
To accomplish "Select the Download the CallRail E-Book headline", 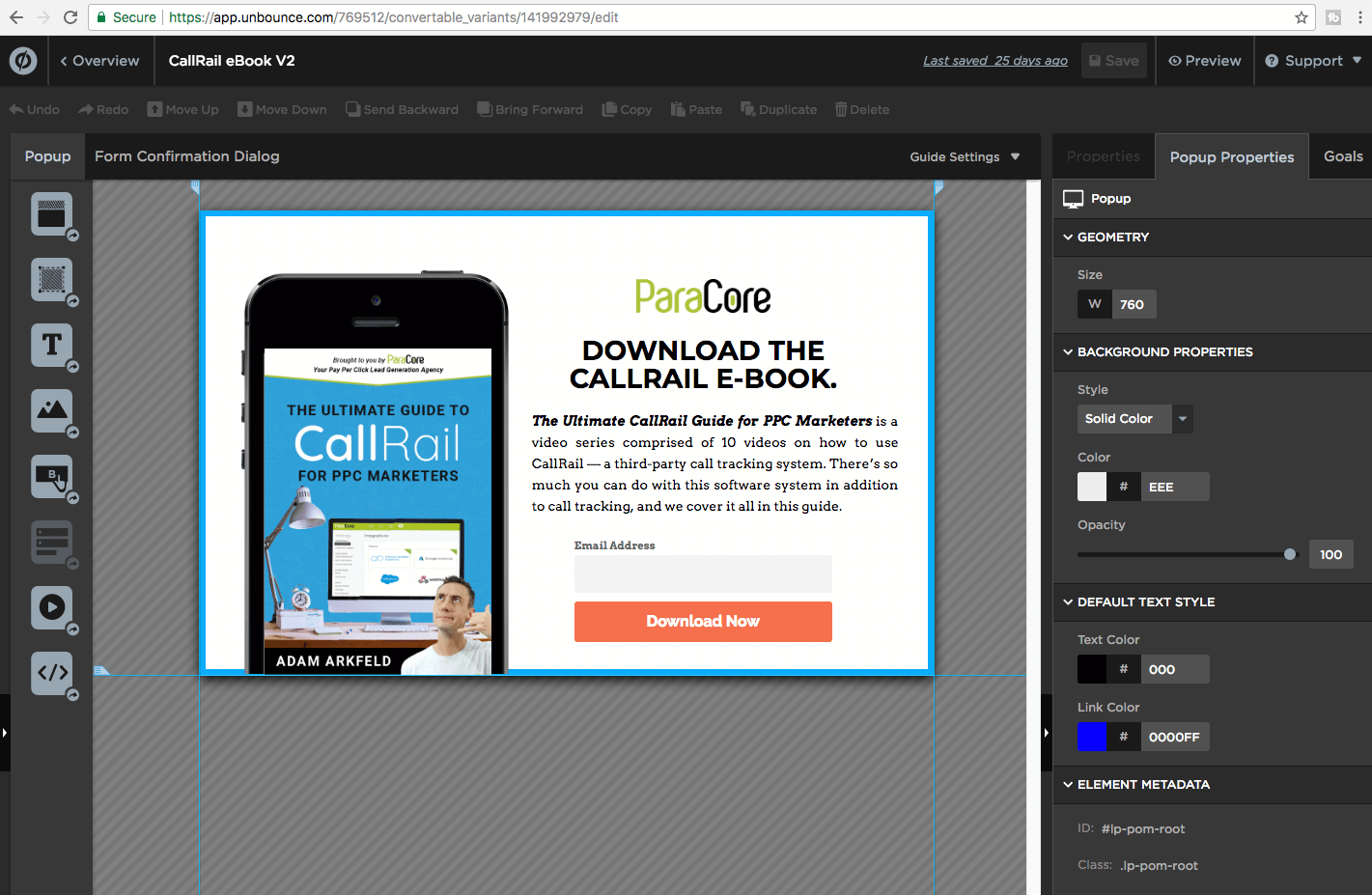I will coord(703,364).
